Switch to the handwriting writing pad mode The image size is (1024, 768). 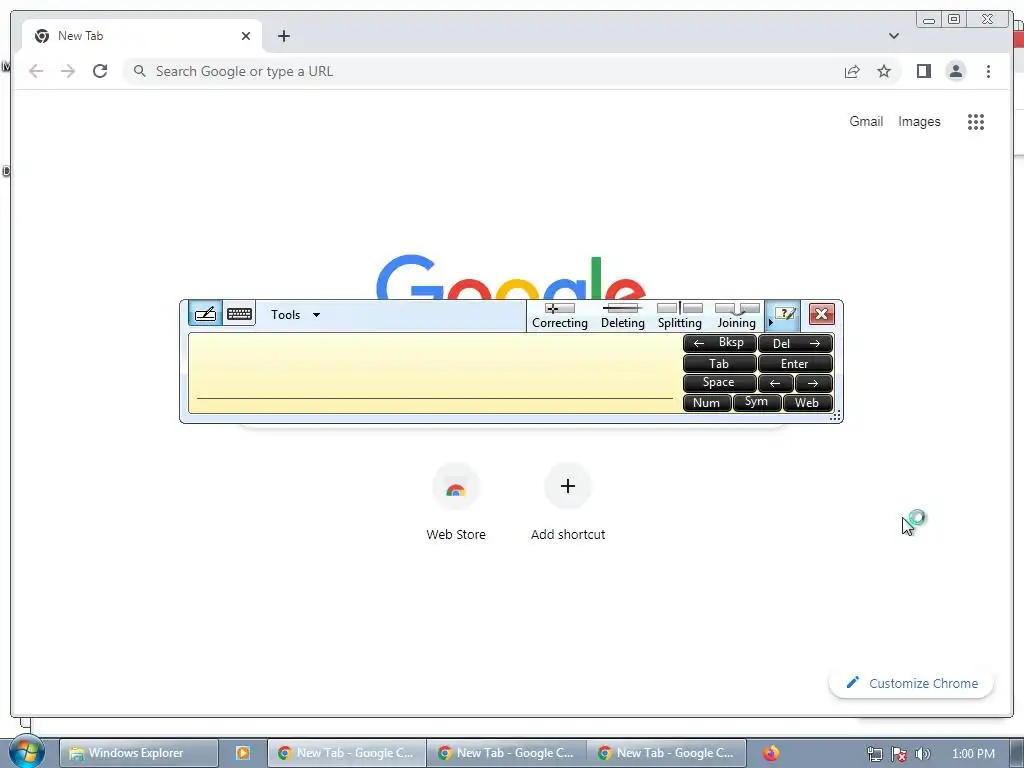[205, 314]
